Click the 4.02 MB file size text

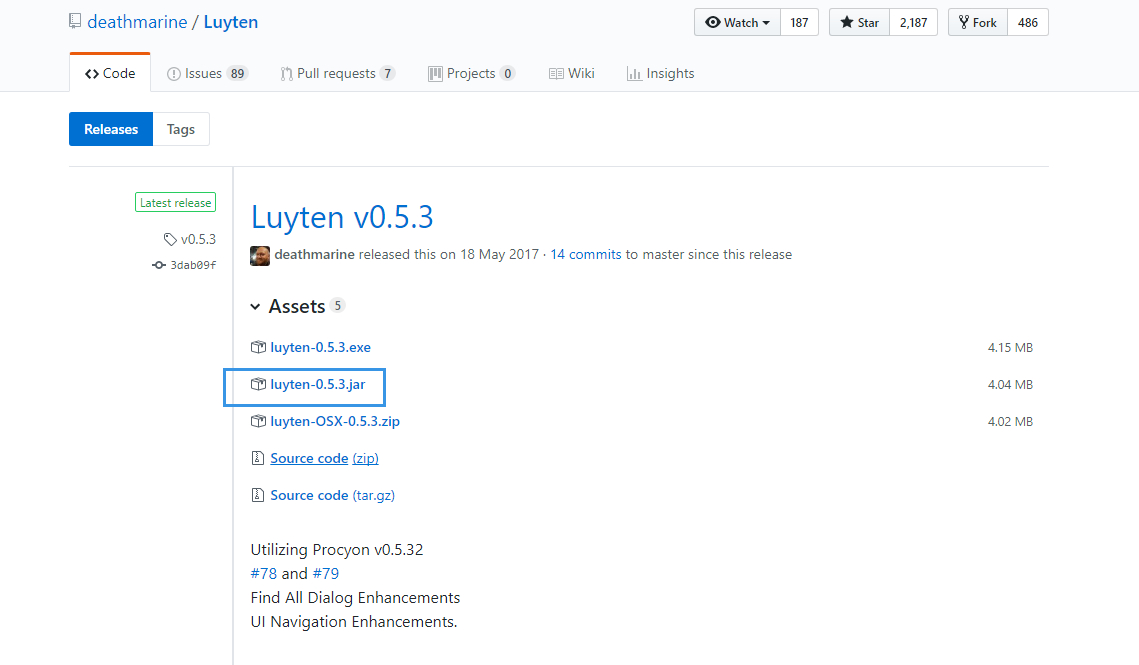tap(1010, 422)
